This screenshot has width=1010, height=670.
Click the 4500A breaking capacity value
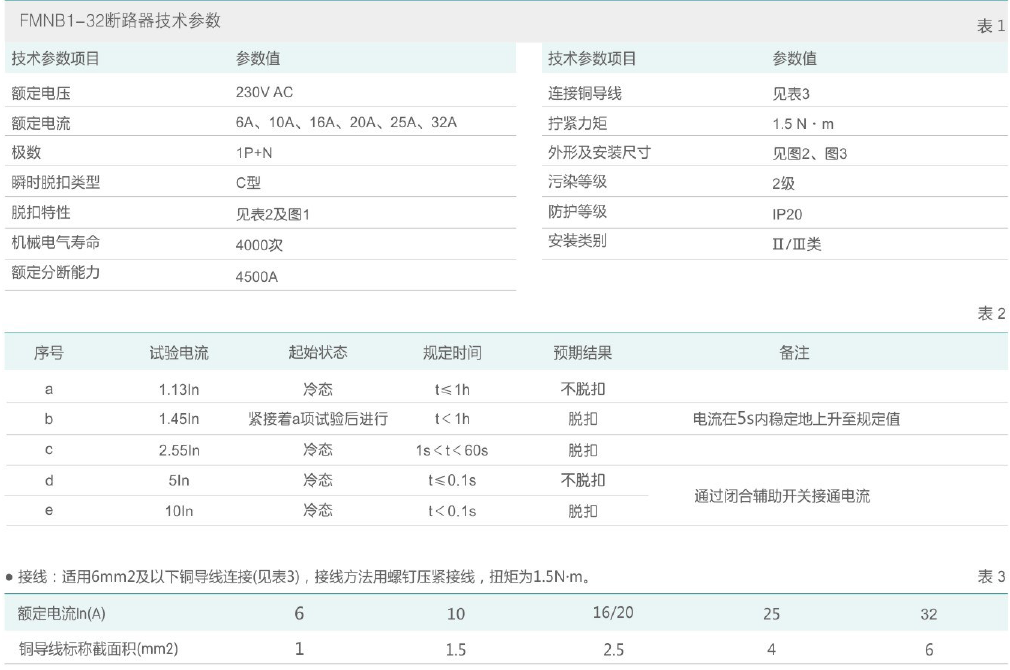[256, 276]
